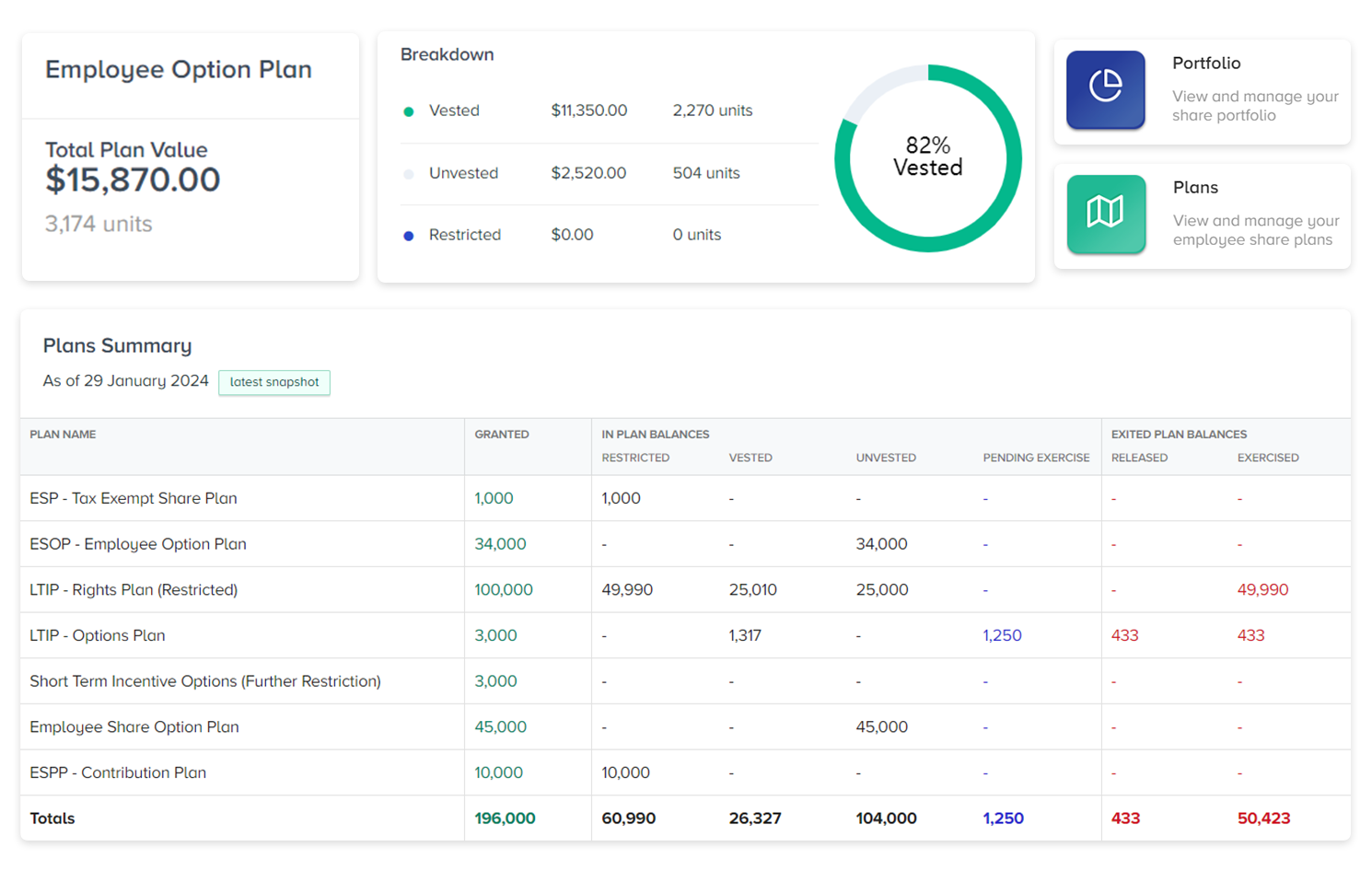Click the latest snapshot badge
This screenshot has height=871, width=1372.
click(x=273, y=382)
